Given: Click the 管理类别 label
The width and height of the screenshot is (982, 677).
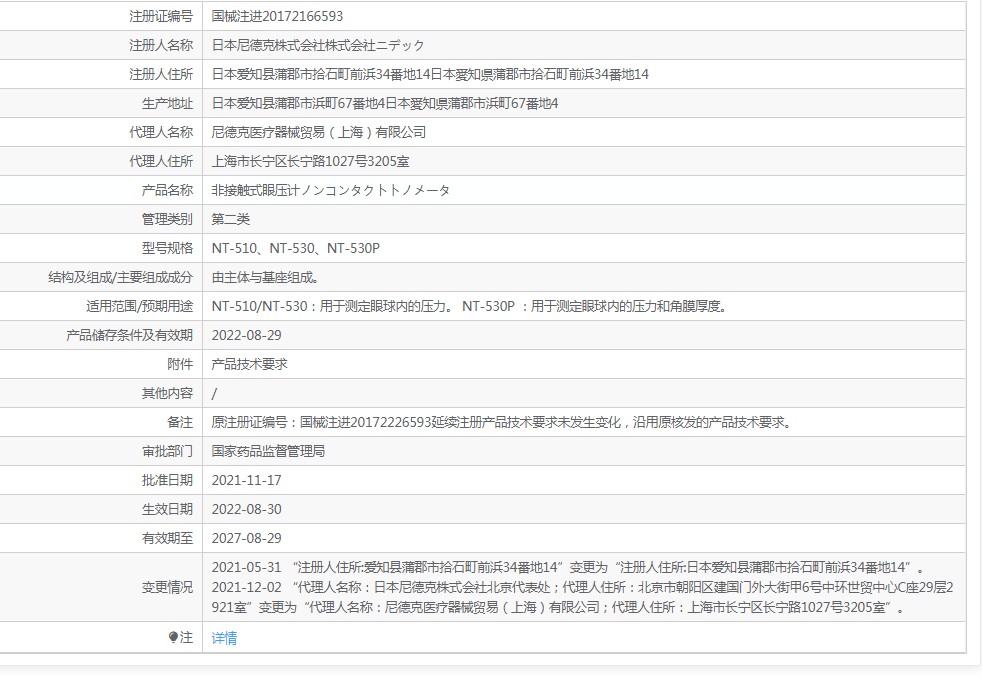Looking at the screenshot, I should pos(167,219).
